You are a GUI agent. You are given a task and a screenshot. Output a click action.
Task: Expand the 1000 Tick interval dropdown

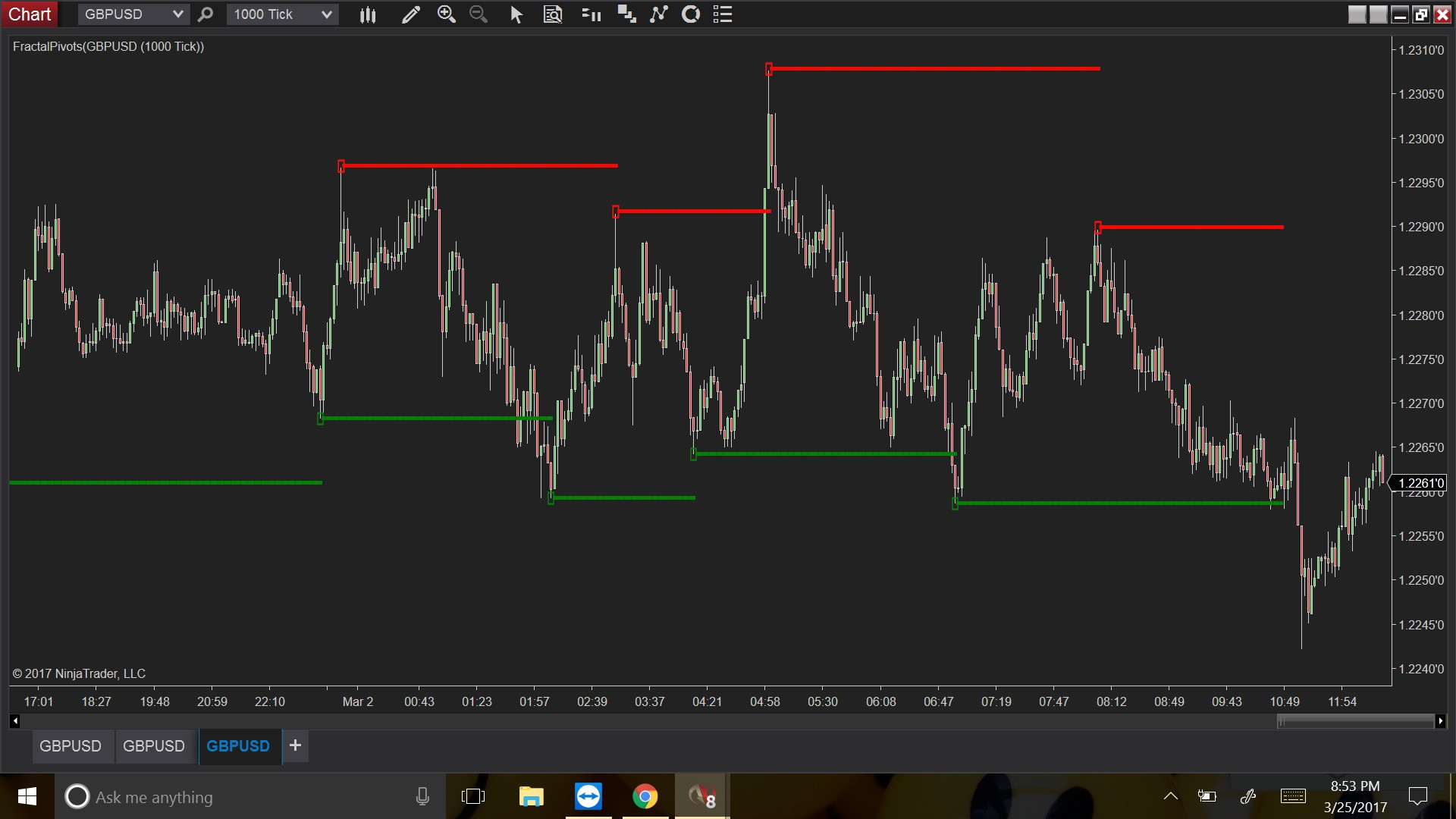click(x=326, y=14)
